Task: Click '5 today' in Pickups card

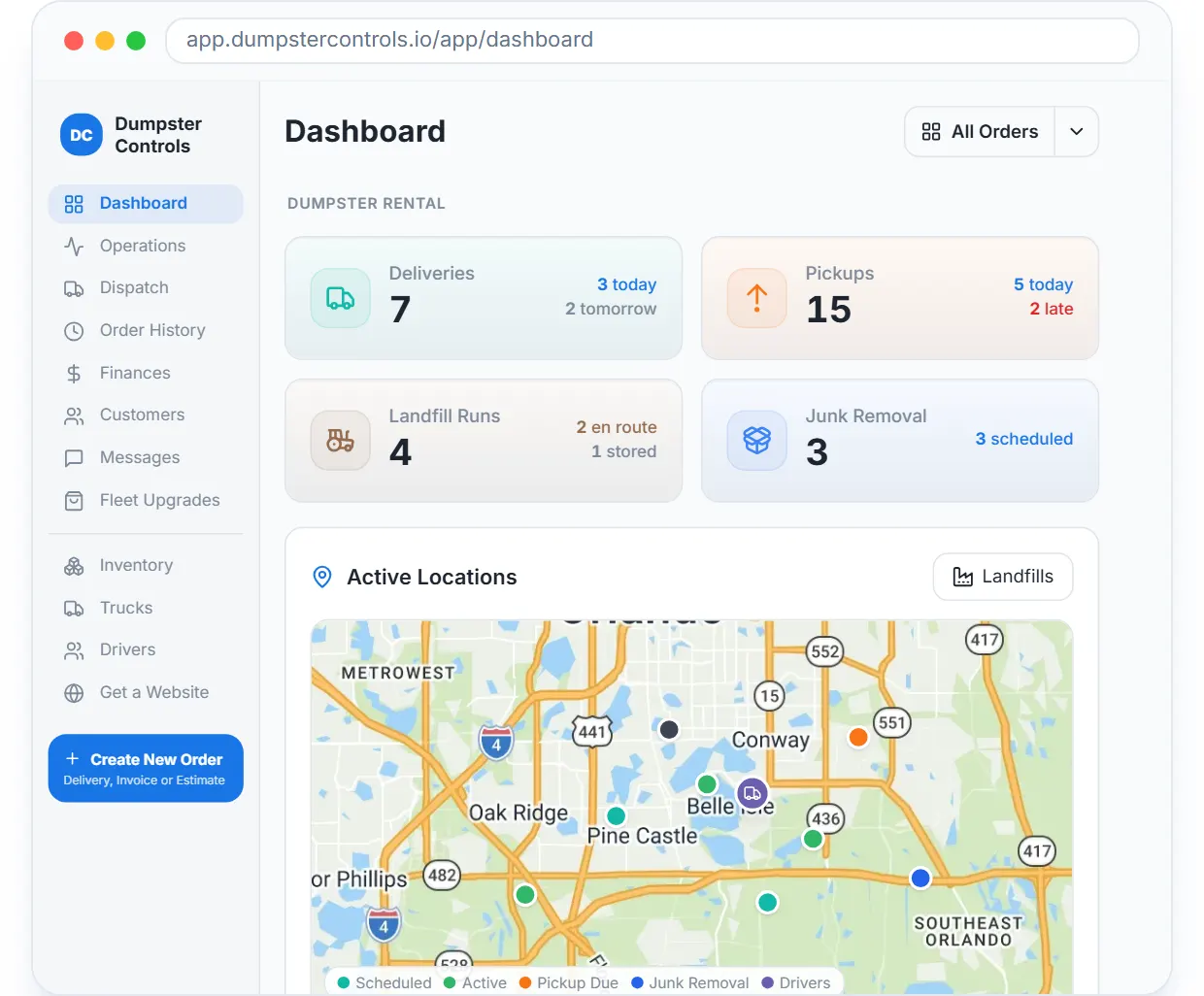Action: pos(1043,284)
